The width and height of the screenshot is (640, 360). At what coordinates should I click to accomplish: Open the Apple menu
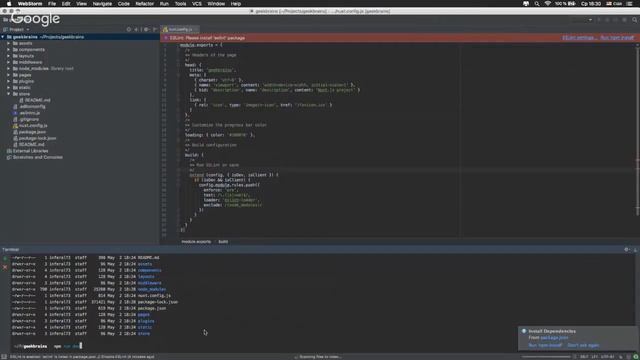click(x=9, y=4)
